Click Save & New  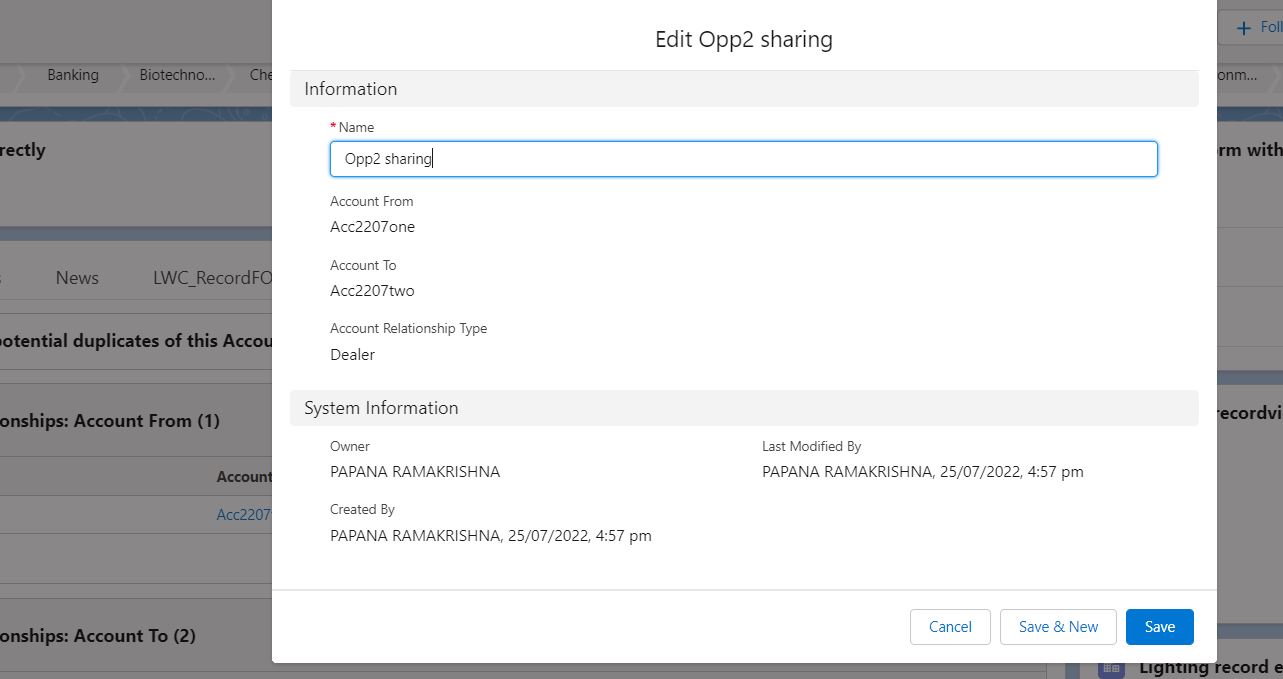(1058, 626)
